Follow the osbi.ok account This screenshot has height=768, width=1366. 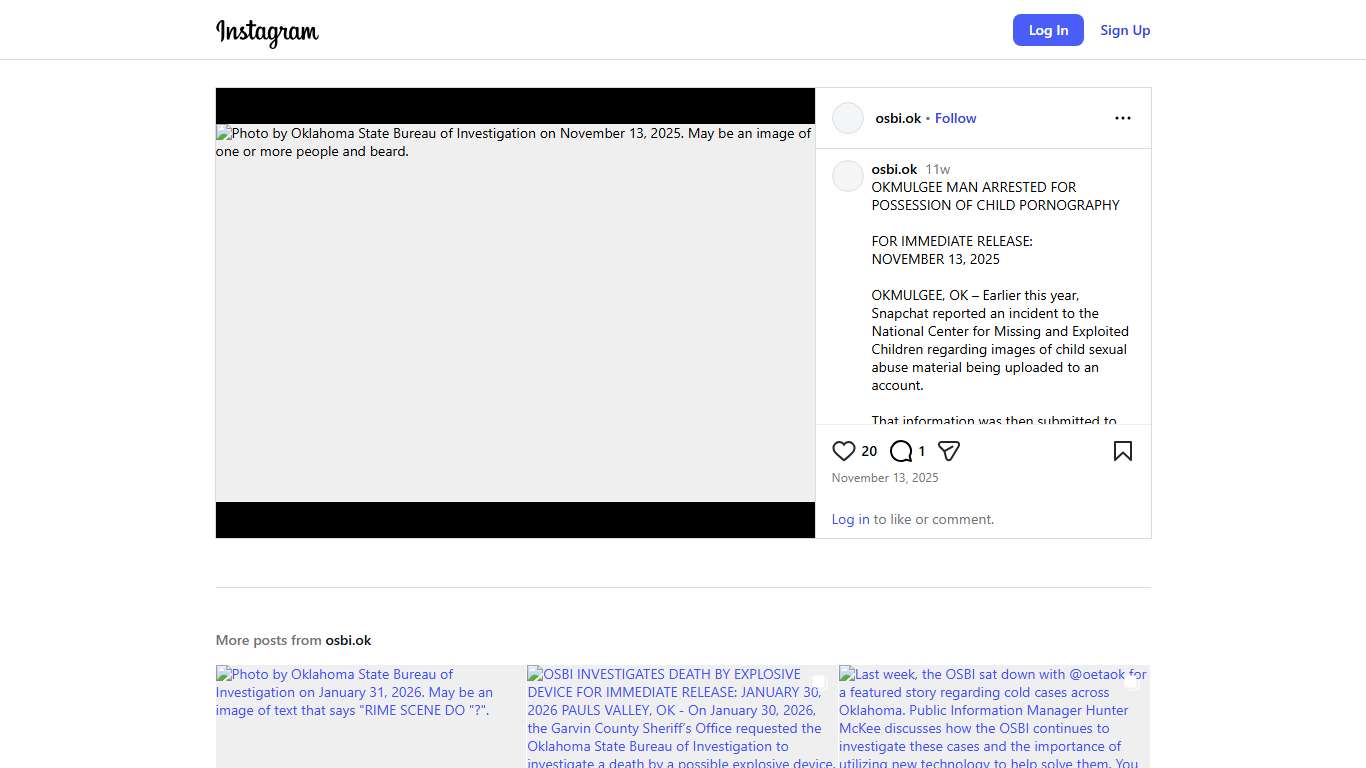point(955,118)
